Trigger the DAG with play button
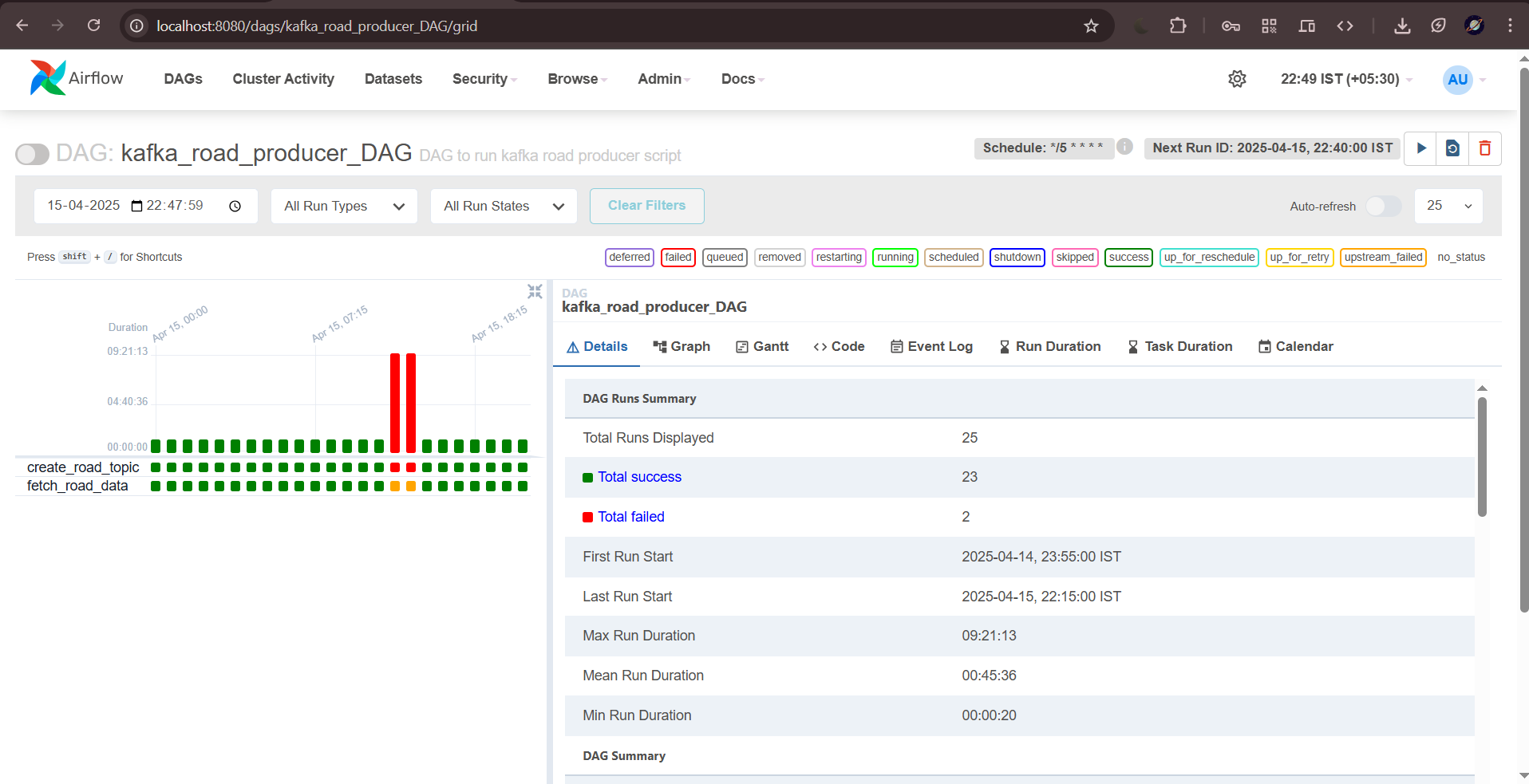Viewport: 1529px width, 784px height. coord(1420,148)
